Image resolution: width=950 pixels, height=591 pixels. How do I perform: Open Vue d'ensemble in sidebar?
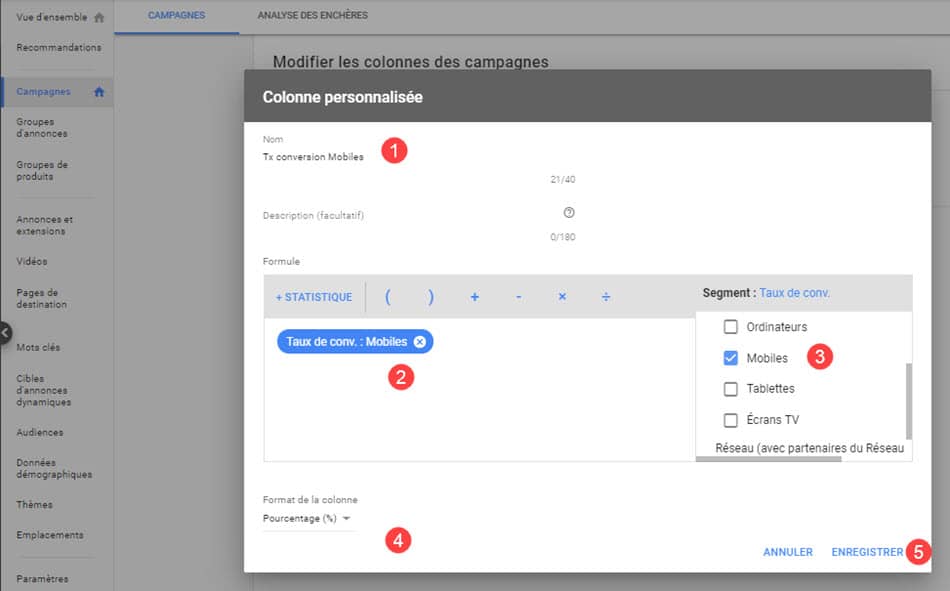pyautogui.click(x=51, y=18)
